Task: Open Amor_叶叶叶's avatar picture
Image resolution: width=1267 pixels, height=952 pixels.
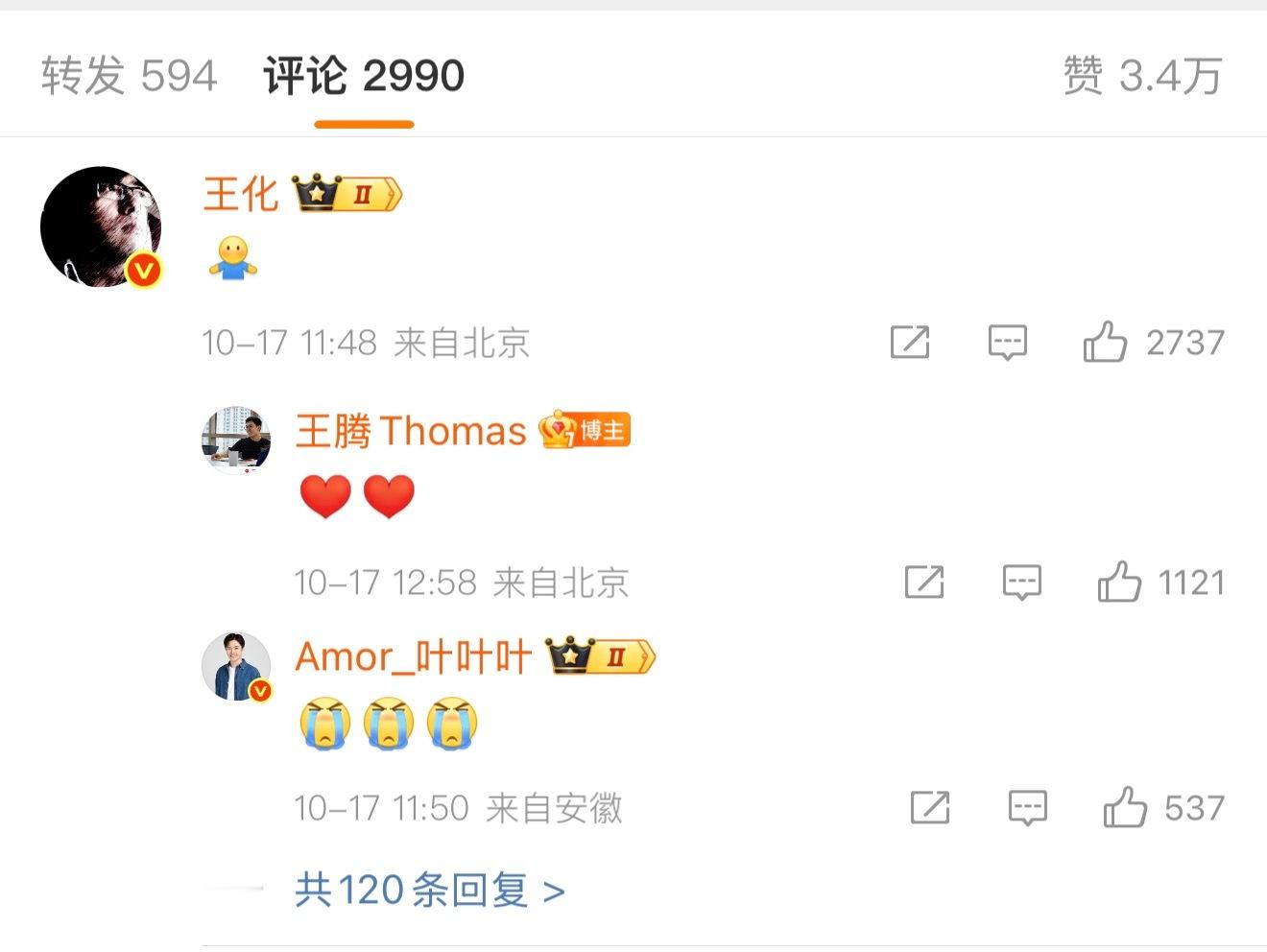Action: (x=236, y=666)
